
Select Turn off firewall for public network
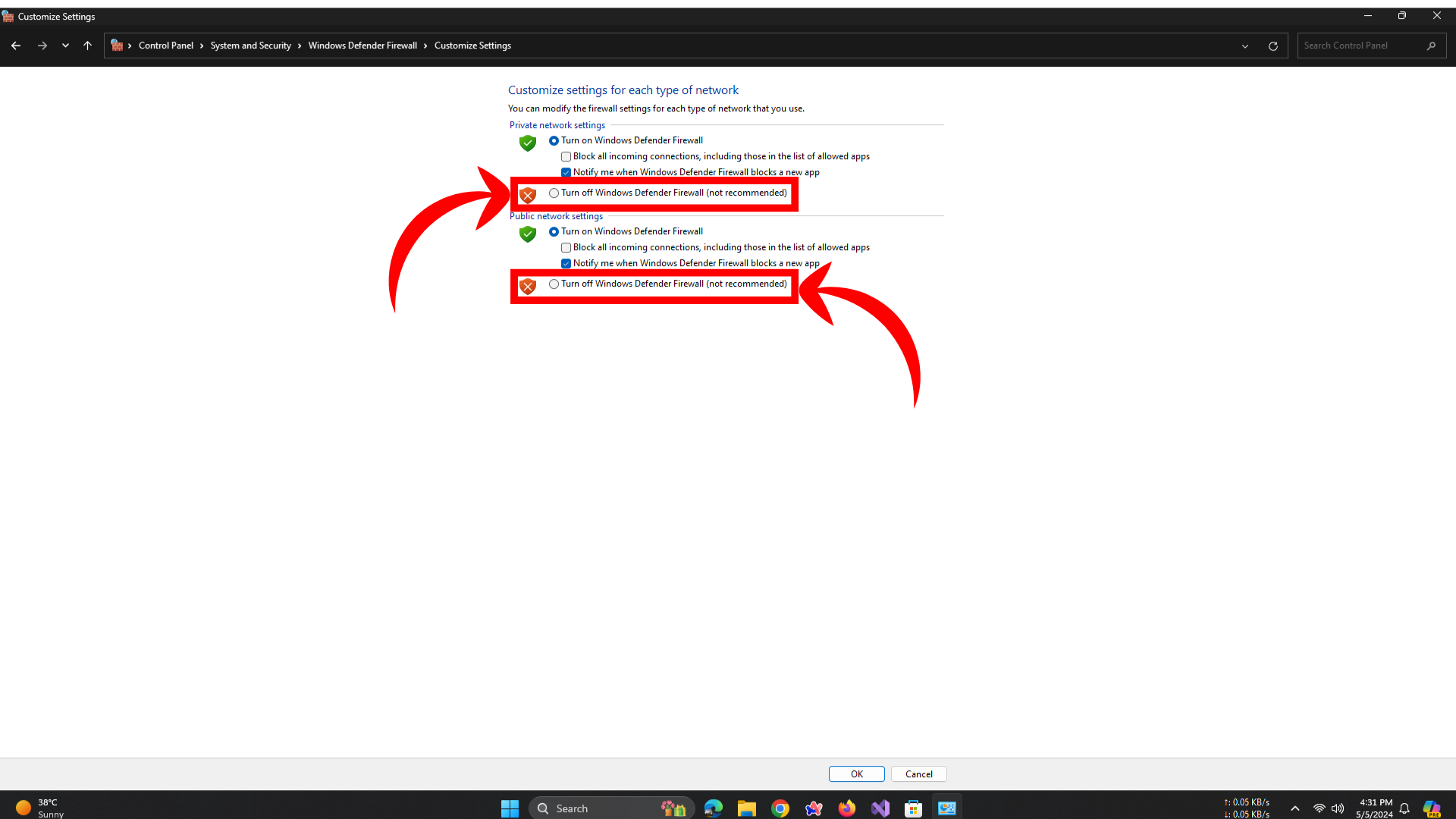(554, 284)
